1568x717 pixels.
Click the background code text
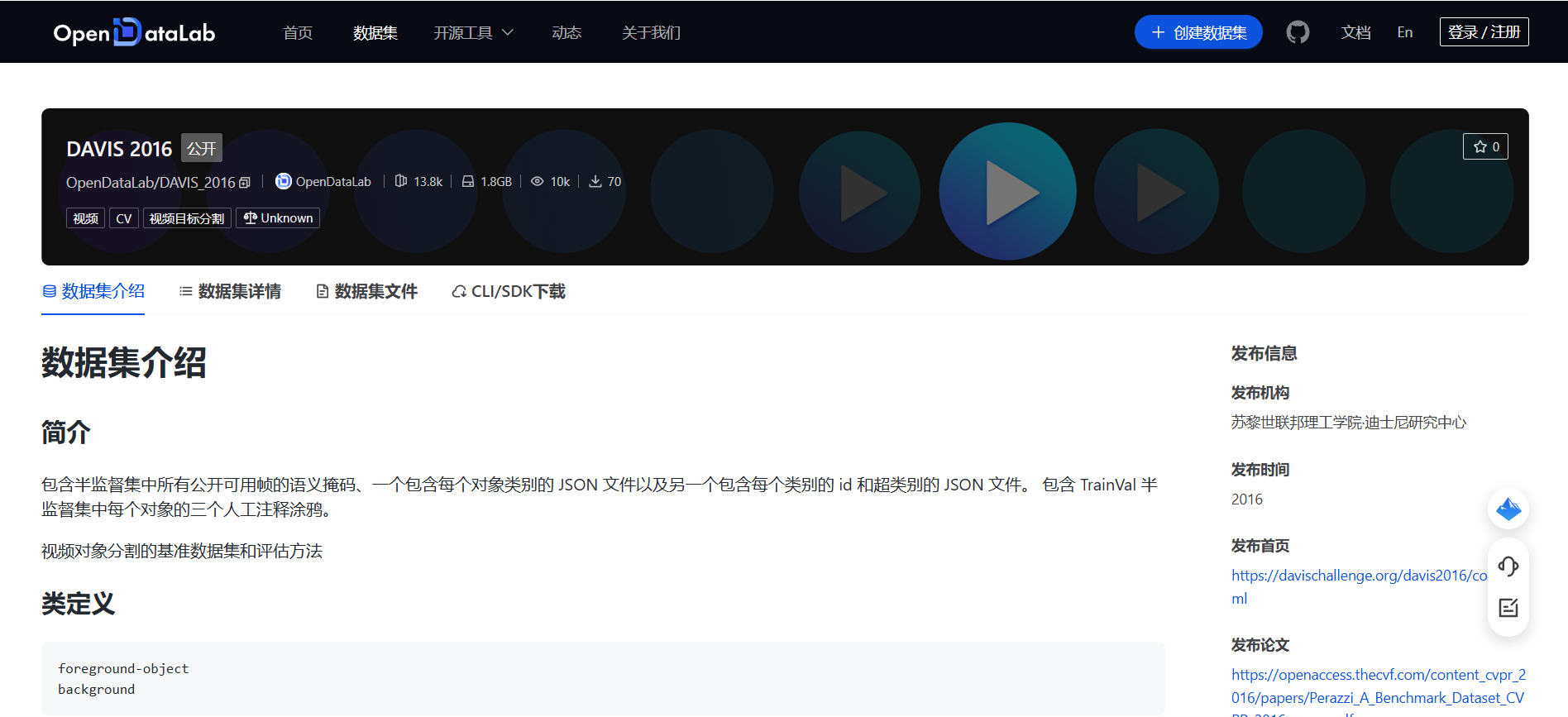point(96,689)
